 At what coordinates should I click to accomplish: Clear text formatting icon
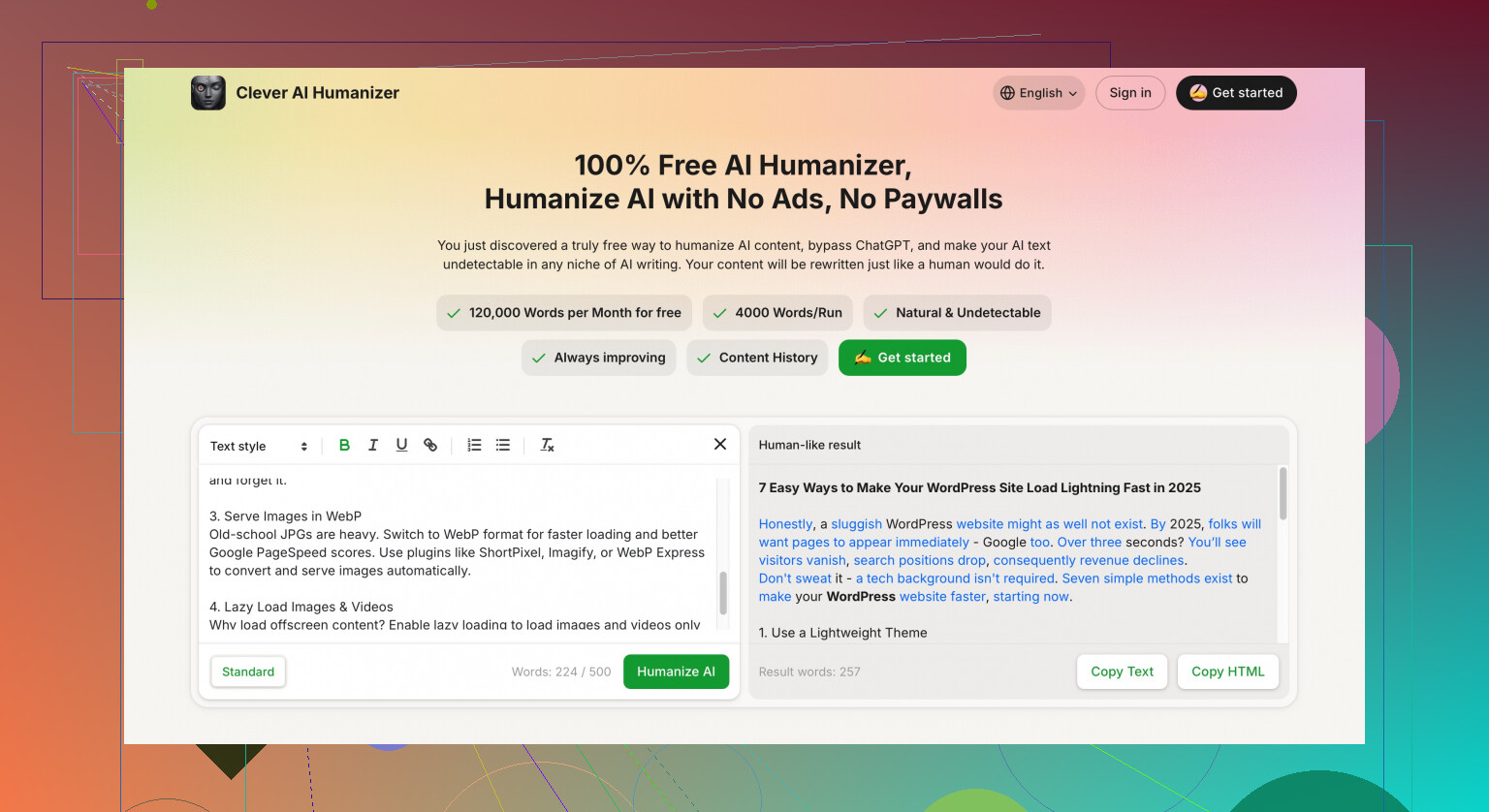click(x=547, y=445)
